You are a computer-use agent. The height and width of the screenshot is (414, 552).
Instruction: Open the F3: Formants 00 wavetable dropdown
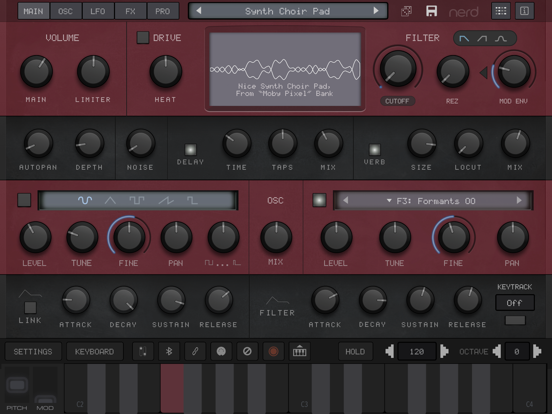(432, 201)
